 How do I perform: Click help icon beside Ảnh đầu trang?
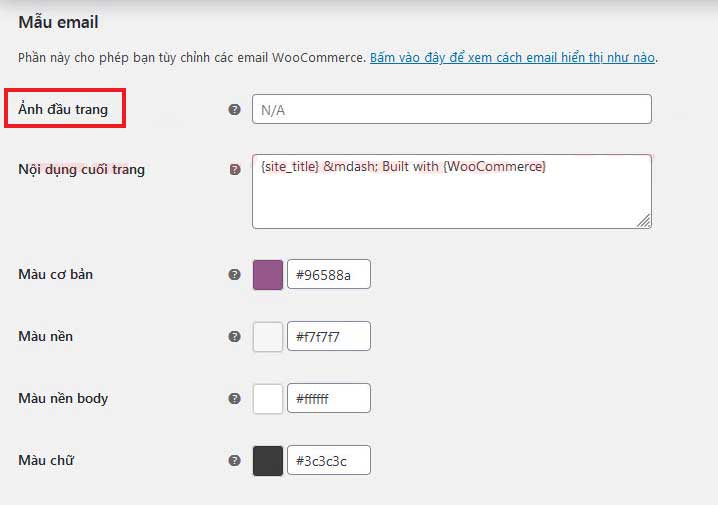click(234, 109)
